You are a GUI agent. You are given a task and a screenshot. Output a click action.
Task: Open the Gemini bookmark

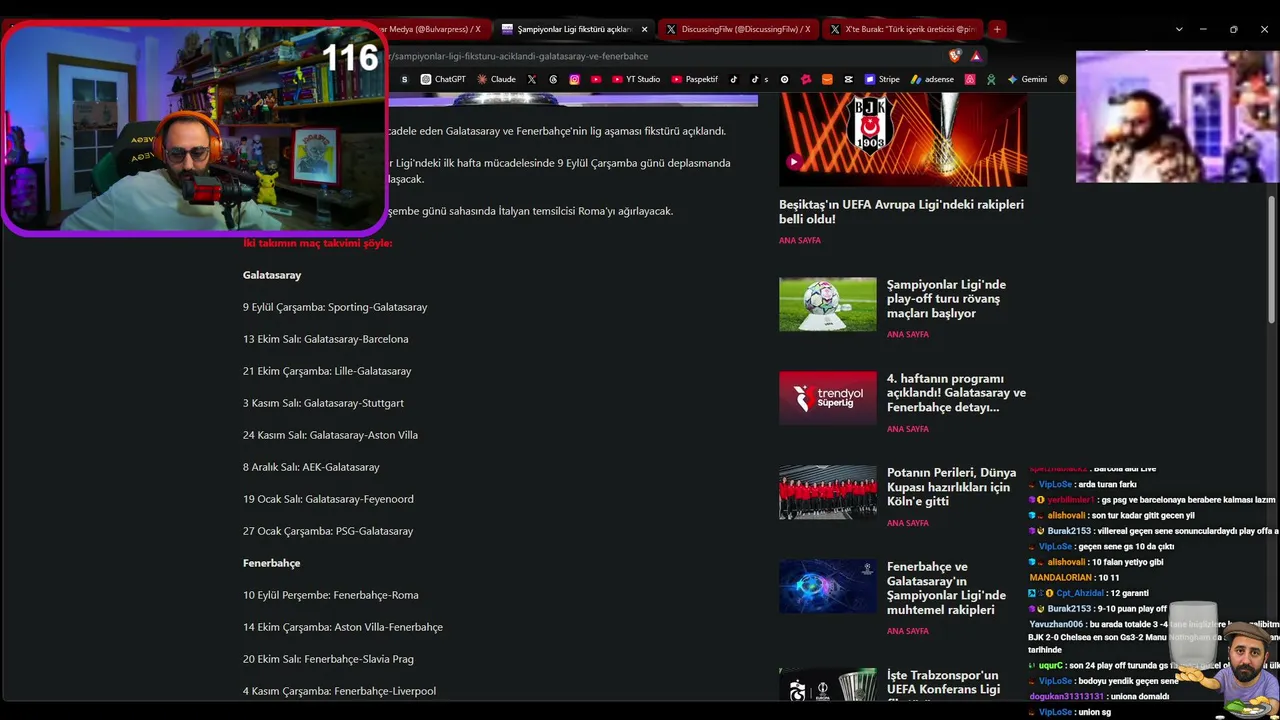coord(1027,79)
